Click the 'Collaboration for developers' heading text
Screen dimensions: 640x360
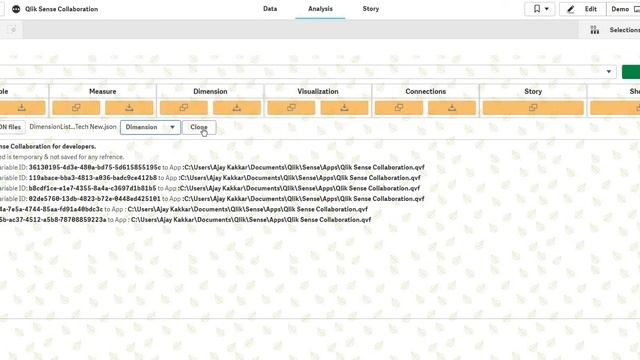[x=53, y=146]
